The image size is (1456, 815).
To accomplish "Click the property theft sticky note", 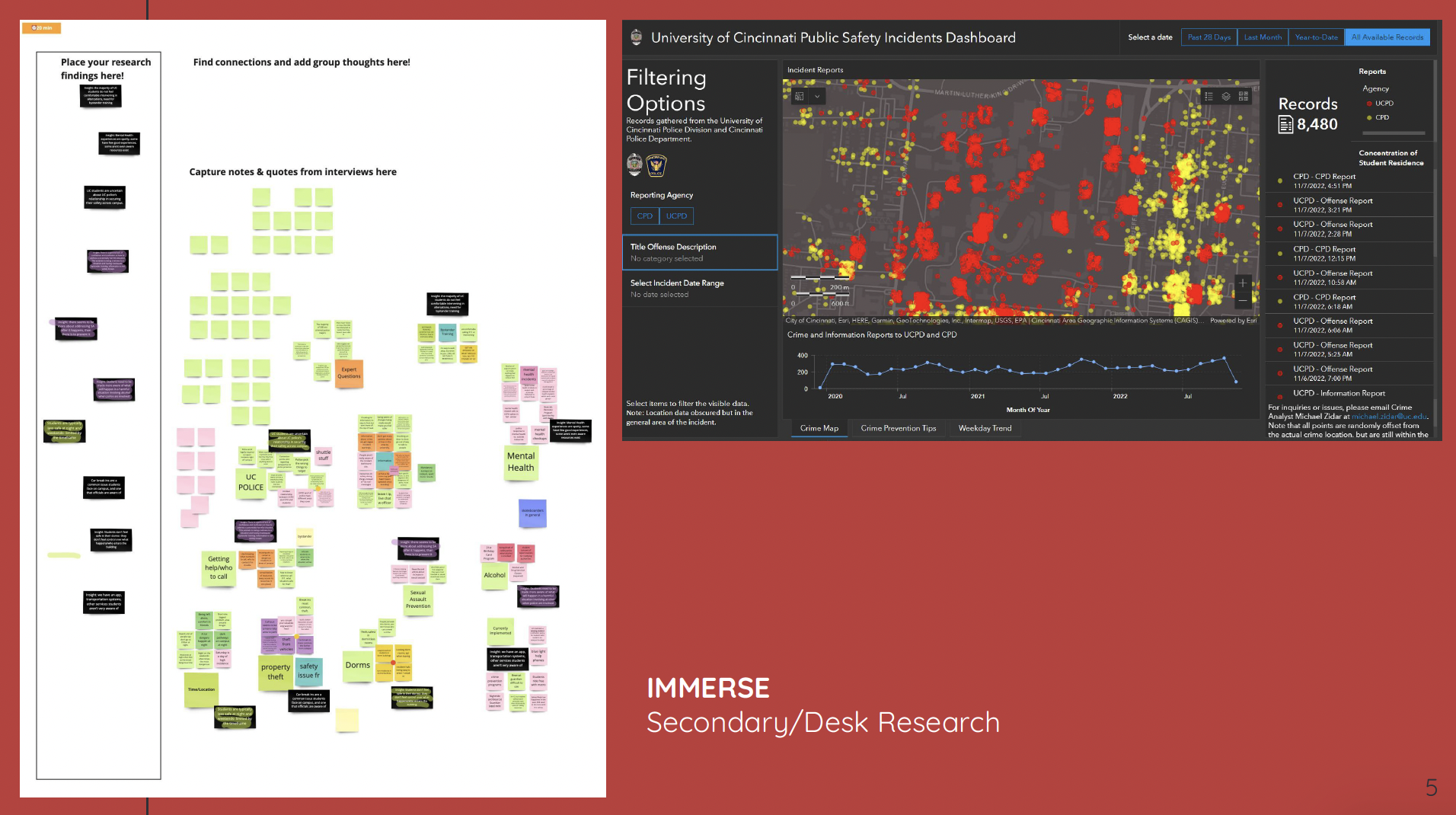I will [x=276, y=673].
